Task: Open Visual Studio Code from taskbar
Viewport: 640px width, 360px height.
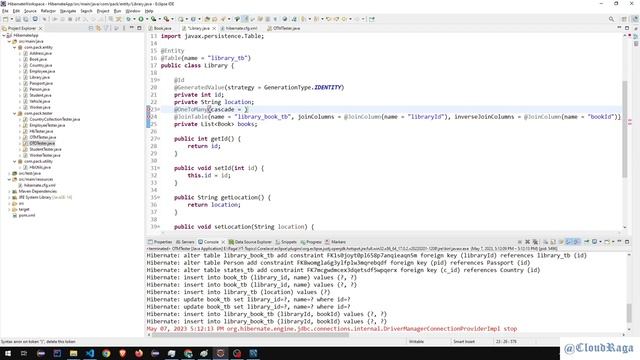Action: click(90, 353)
